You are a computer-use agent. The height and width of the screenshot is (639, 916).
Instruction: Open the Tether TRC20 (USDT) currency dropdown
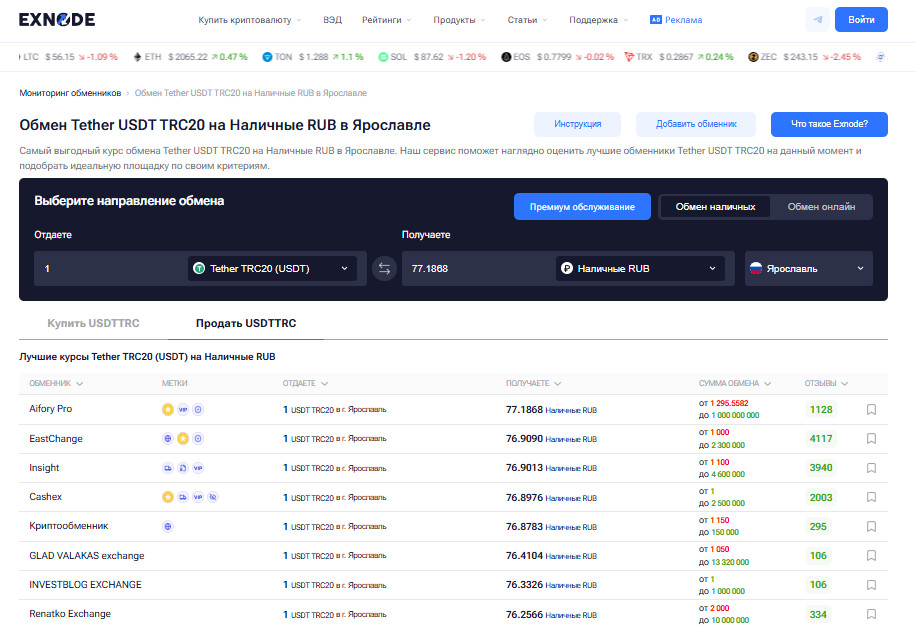pyautogui.click(x=271, y=269)
